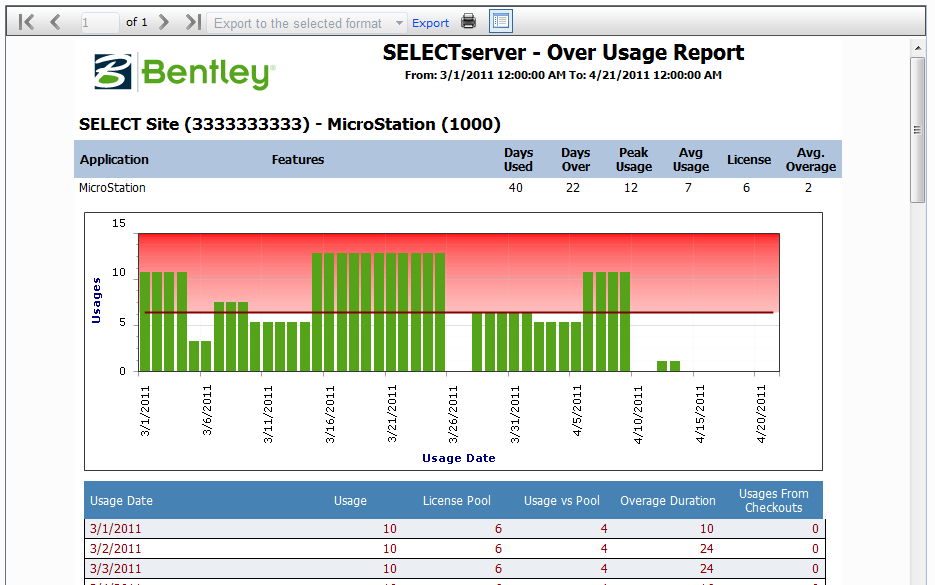Image resolution: width=935 pixels, height=585 pixels.
Task: Click the Avg Usage column header
Action: click(691, 160)
